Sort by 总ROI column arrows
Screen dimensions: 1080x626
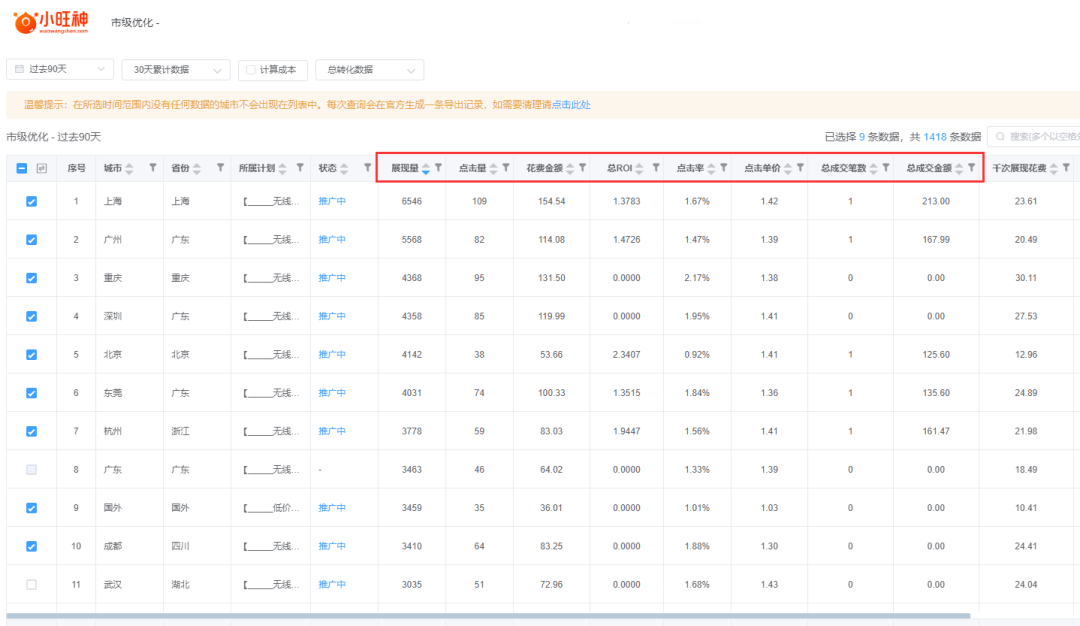click(639, 169)
